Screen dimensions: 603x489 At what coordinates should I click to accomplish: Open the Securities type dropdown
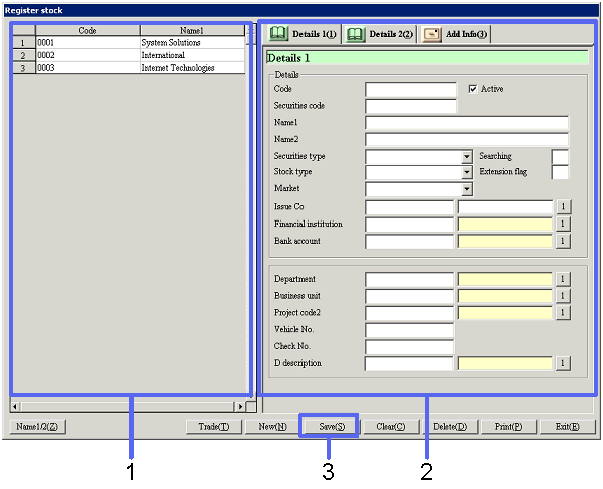tap(466, 157)
